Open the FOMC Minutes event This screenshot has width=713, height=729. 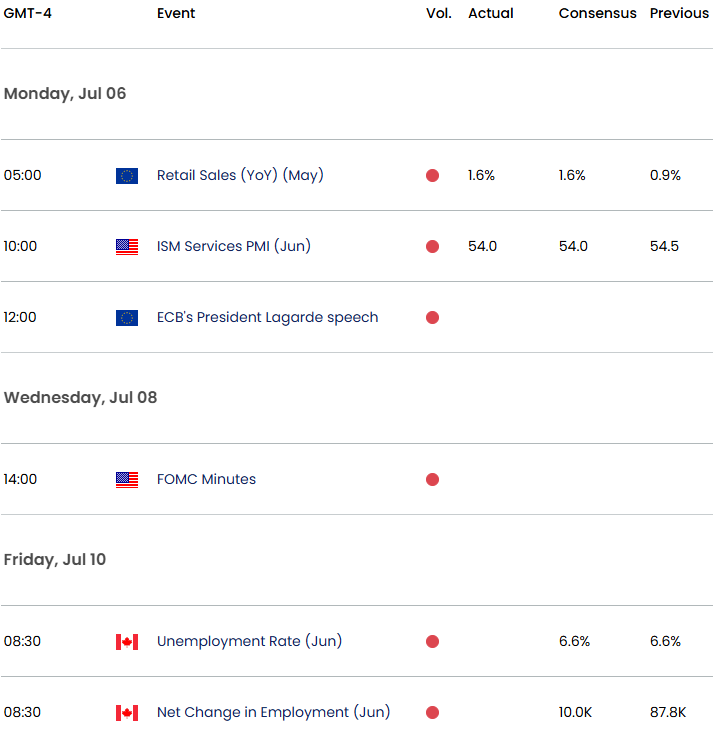pyautogui.click(x=206, y=479)
